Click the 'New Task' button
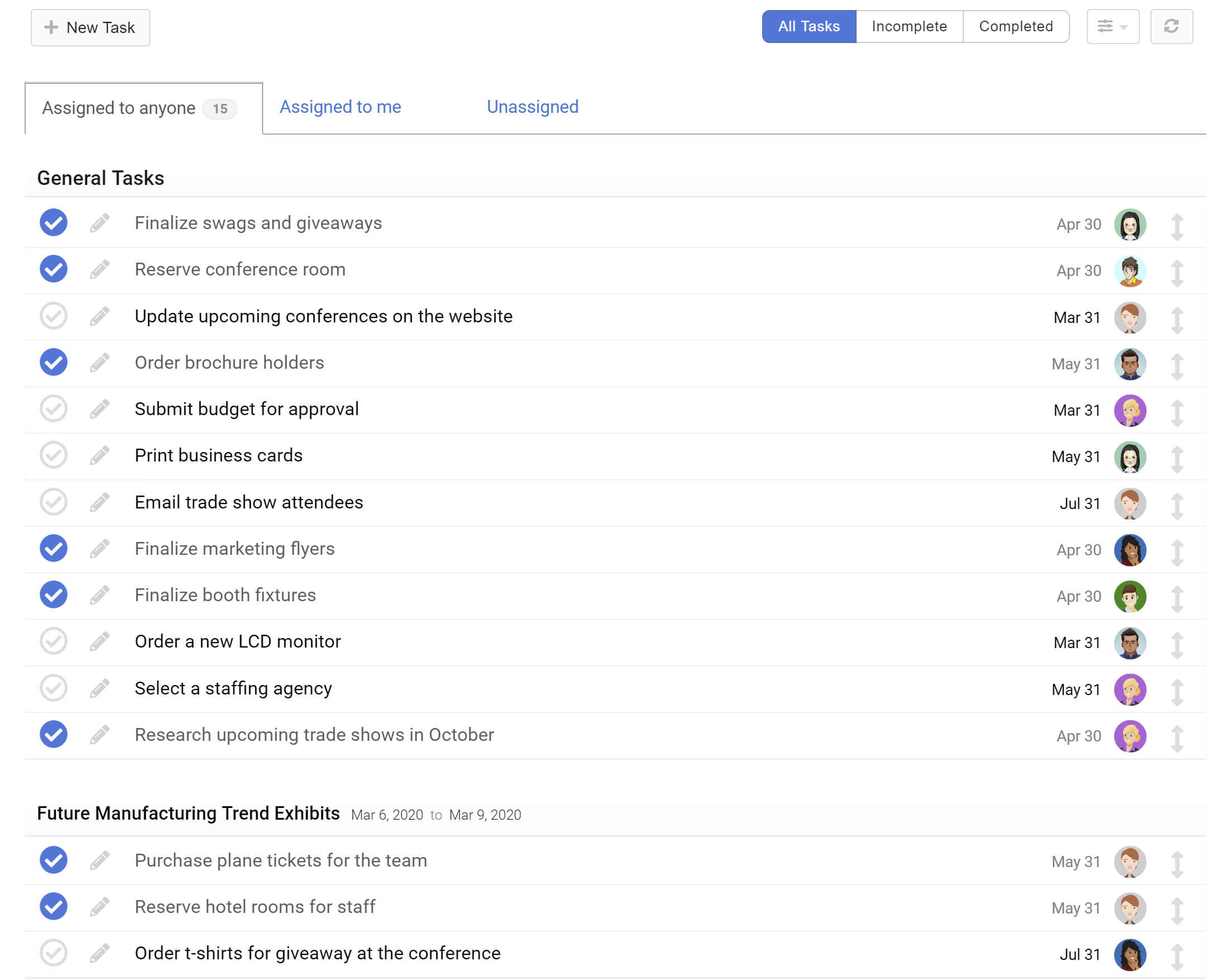Screen dimensions: 1222x980 coord(90,27)
